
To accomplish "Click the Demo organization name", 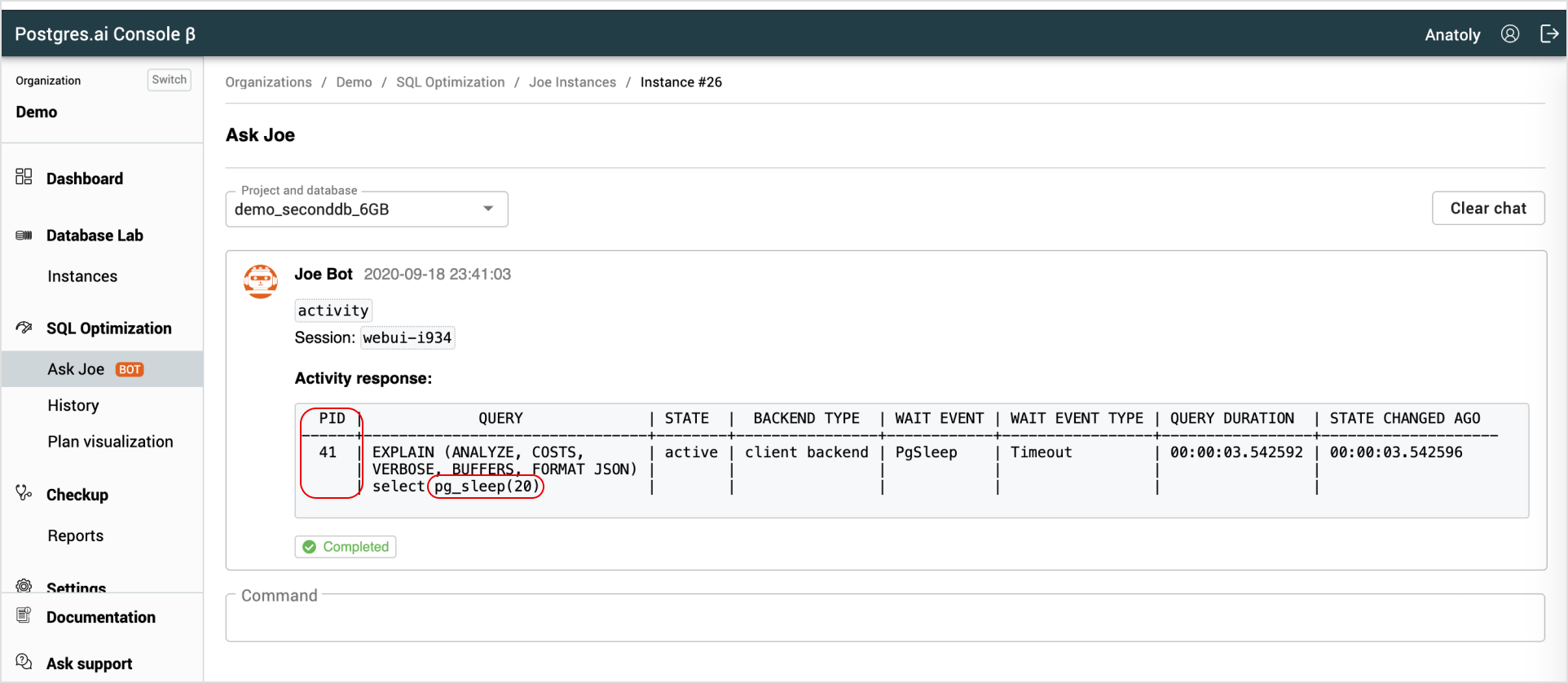I will (37, 112).
